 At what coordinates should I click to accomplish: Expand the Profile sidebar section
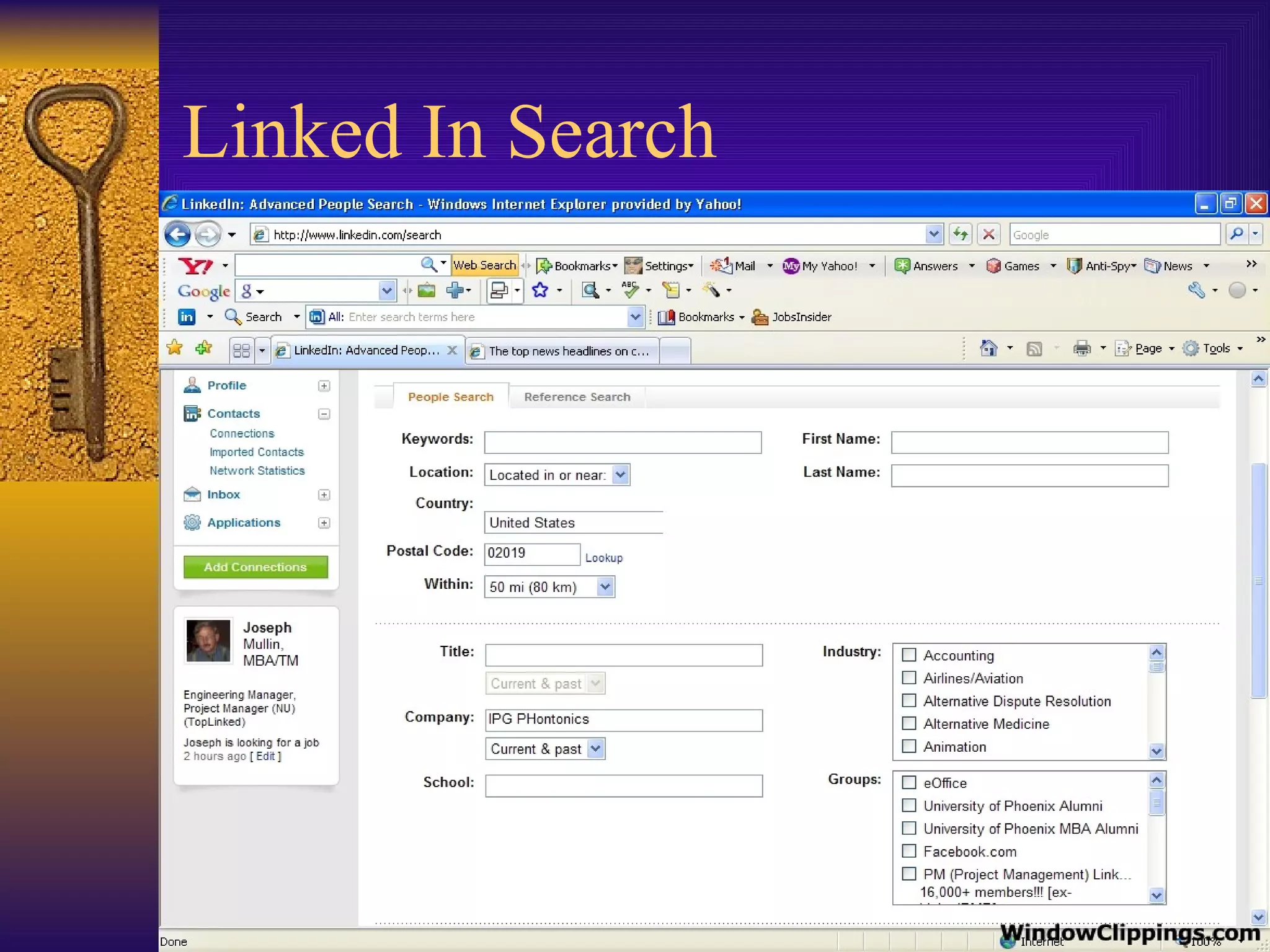[324, 386]
